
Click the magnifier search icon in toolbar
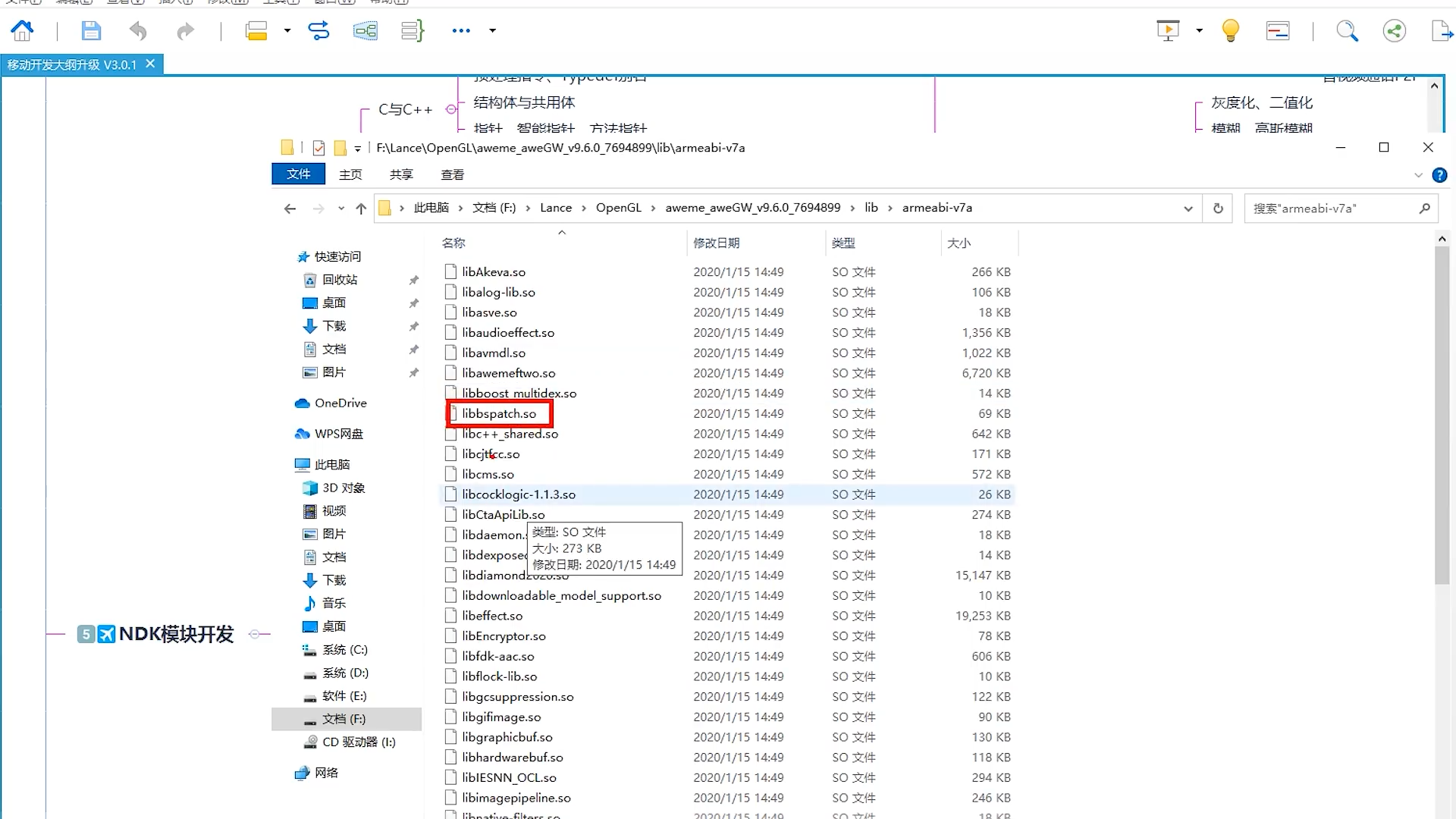(1347, 30)
